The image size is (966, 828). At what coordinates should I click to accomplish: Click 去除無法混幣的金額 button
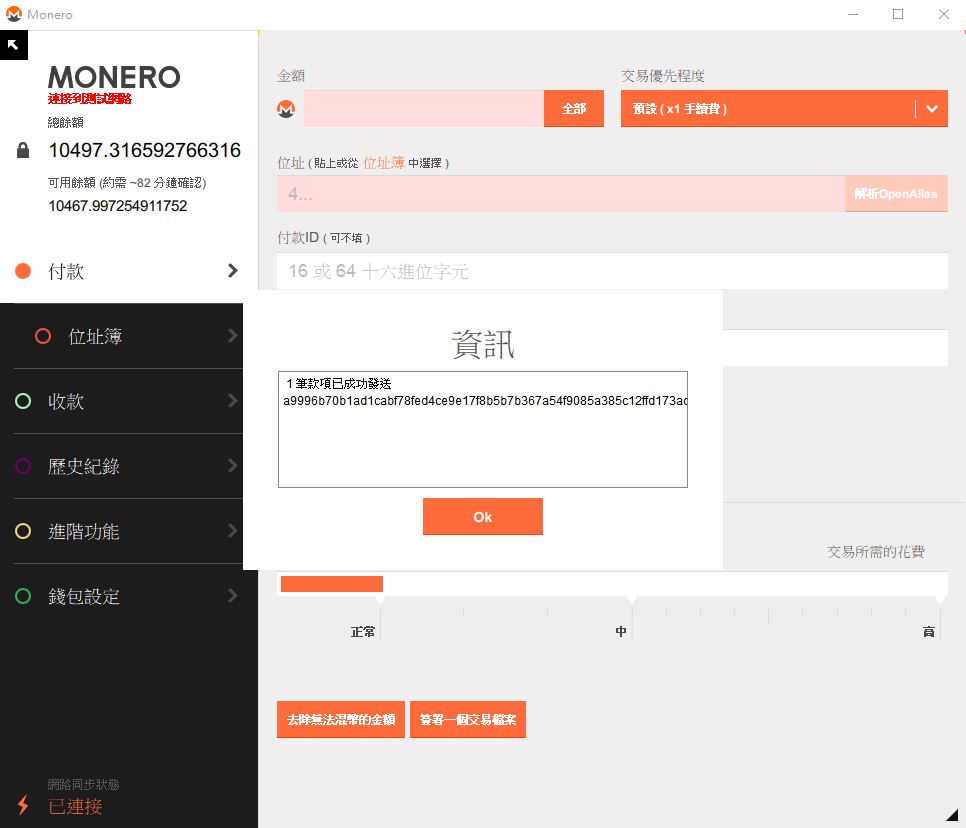pyautogui.click(x=341, y=719)
